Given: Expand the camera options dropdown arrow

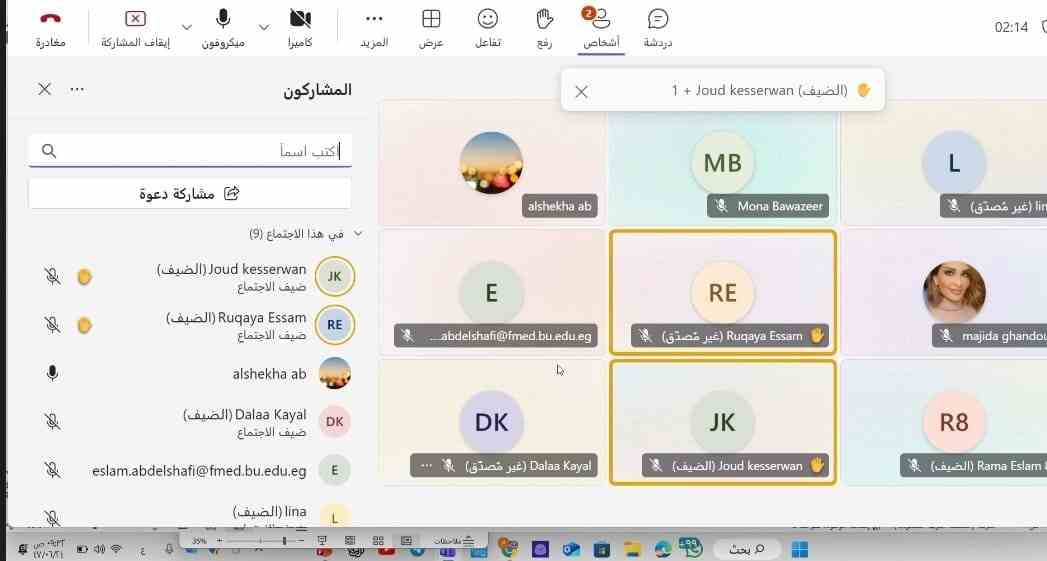Looking at the screenshot, I should point(264,27).
